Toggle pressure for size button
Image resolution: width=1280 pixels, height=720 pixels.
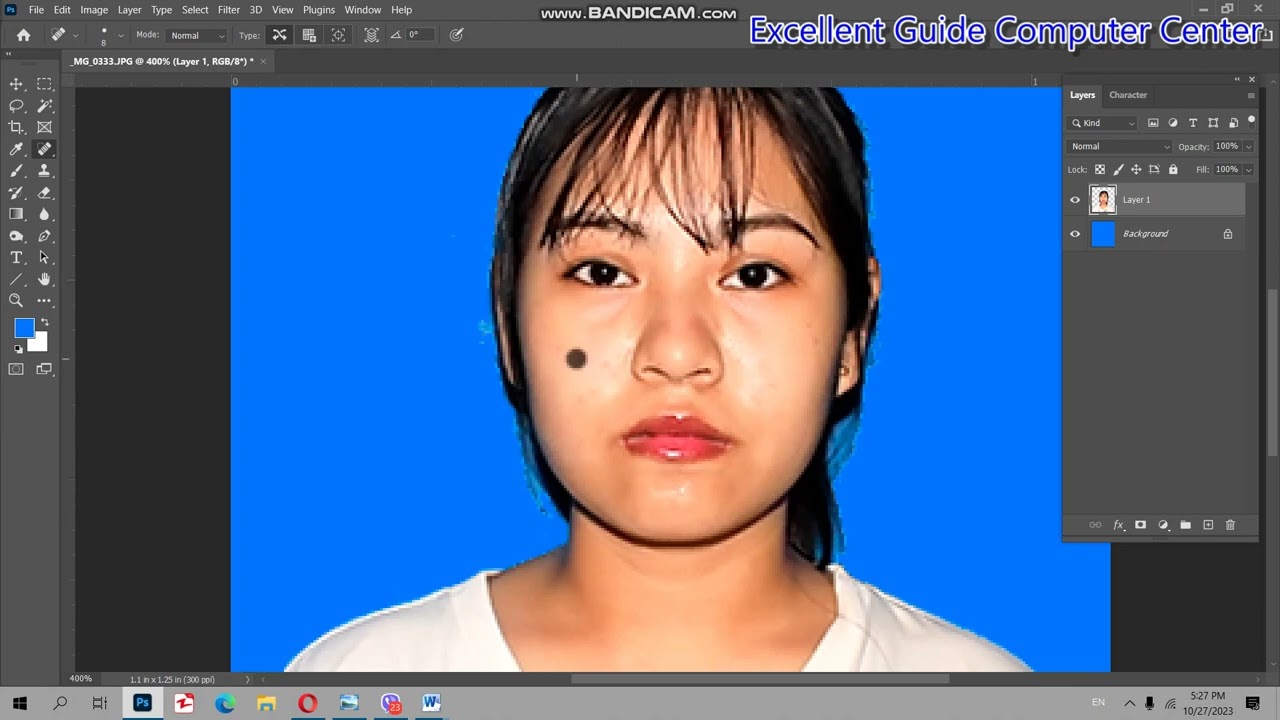click(x=457, y=35)
